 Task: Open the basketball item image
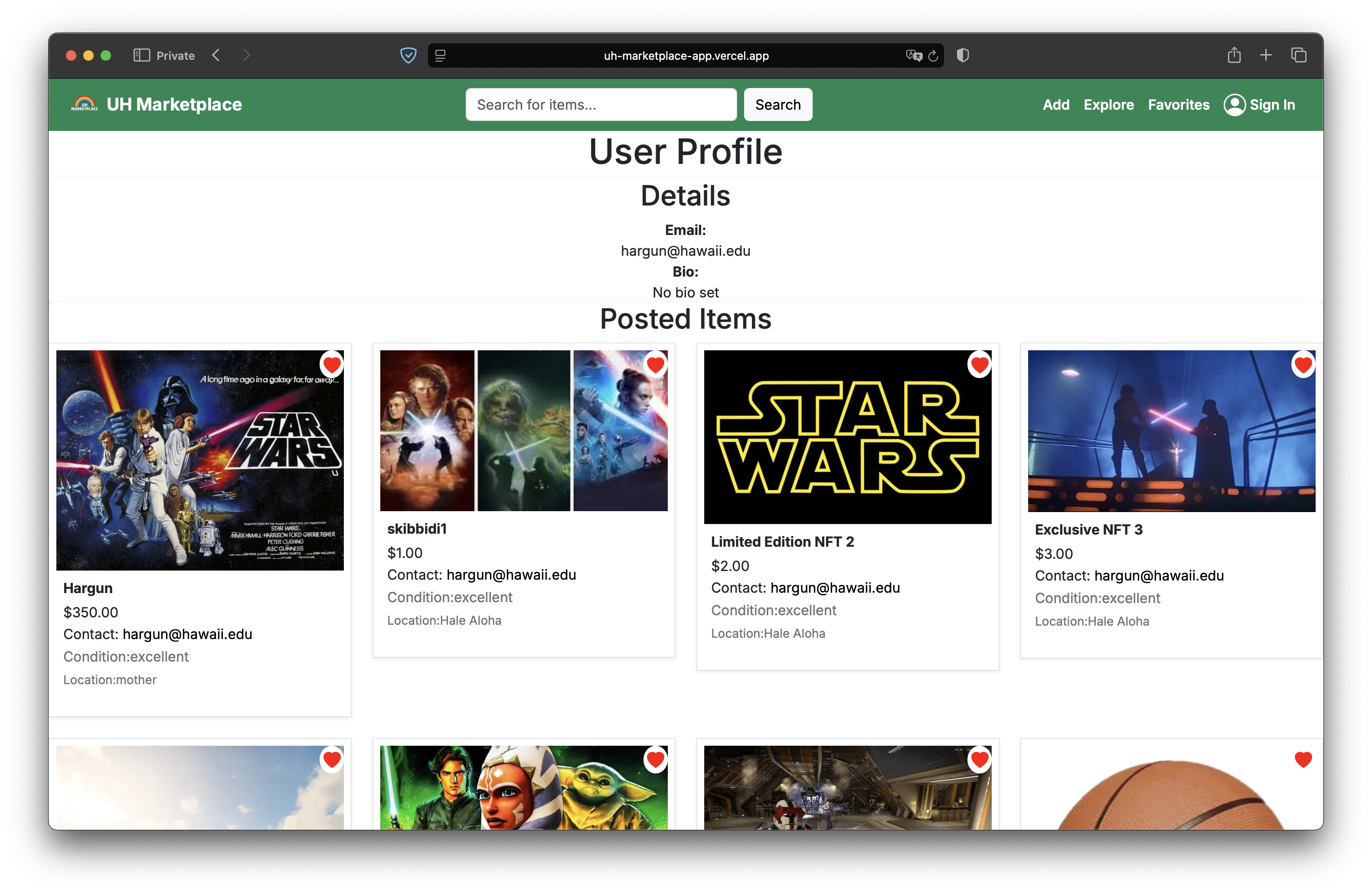pyautogui.click(x=1171, y=788)
